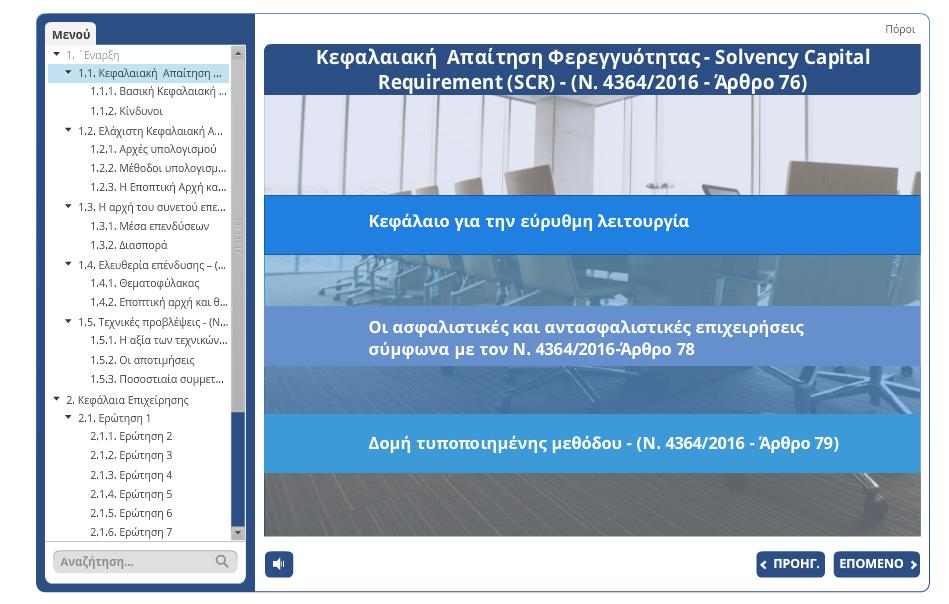Open 1.2.1. Αρχές υπολογισμού item
This screenshot has height=604, width=949.
(x=153, y=149)
